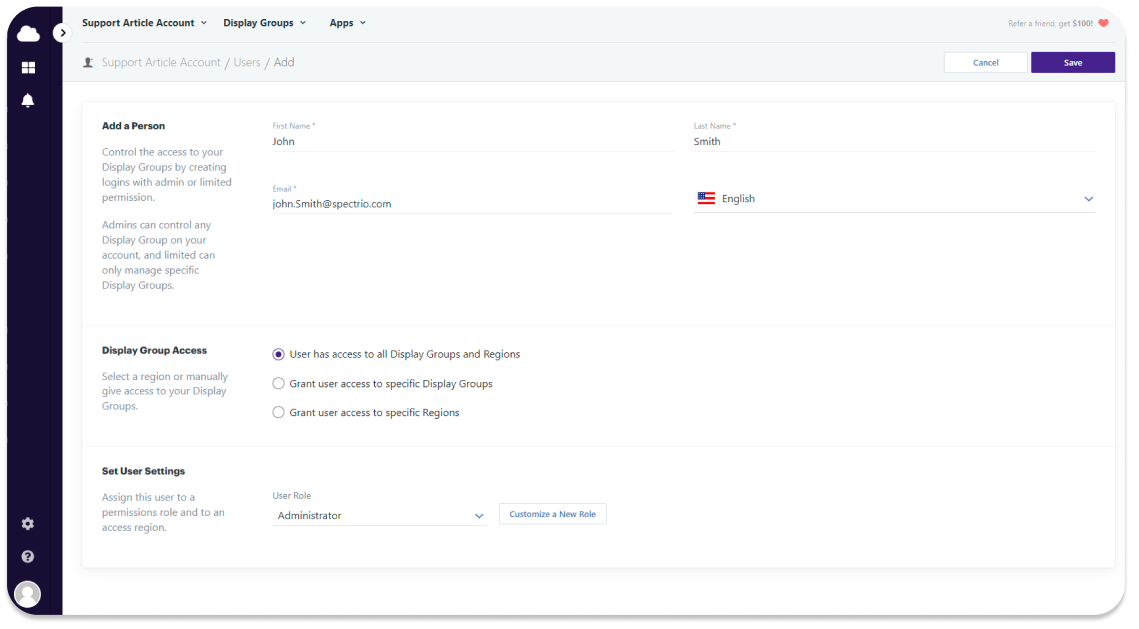Click the User Role label

[292, 495]
